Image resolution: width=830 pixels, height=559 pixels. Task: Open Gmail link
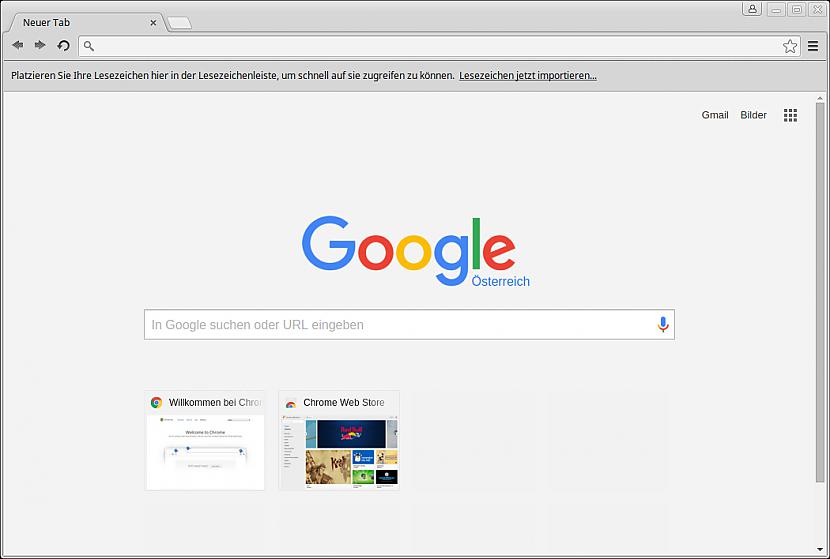pyautogui.click(x=715, y=115)
